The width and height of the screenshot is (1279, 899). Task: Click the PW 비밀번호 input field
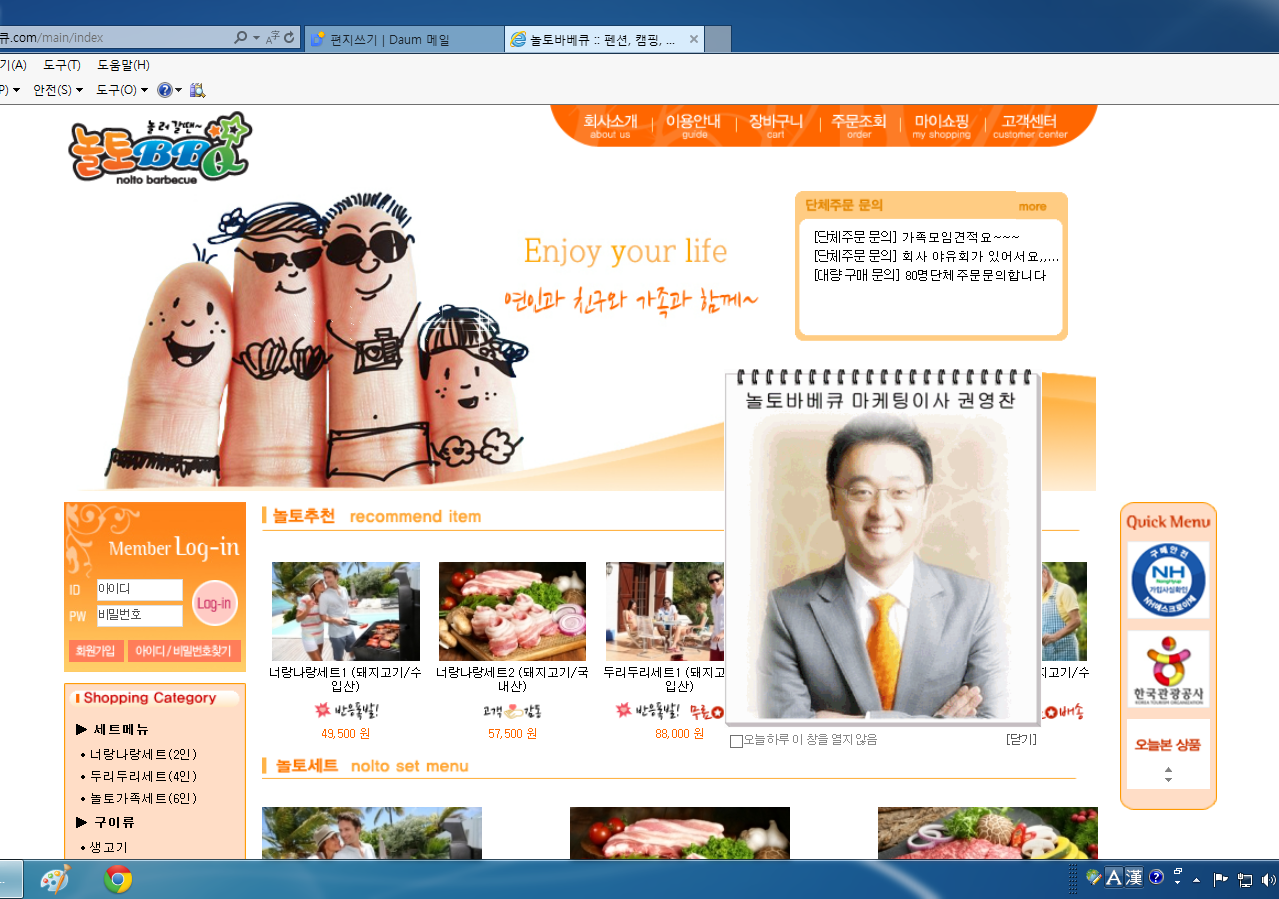click(140, 615)
